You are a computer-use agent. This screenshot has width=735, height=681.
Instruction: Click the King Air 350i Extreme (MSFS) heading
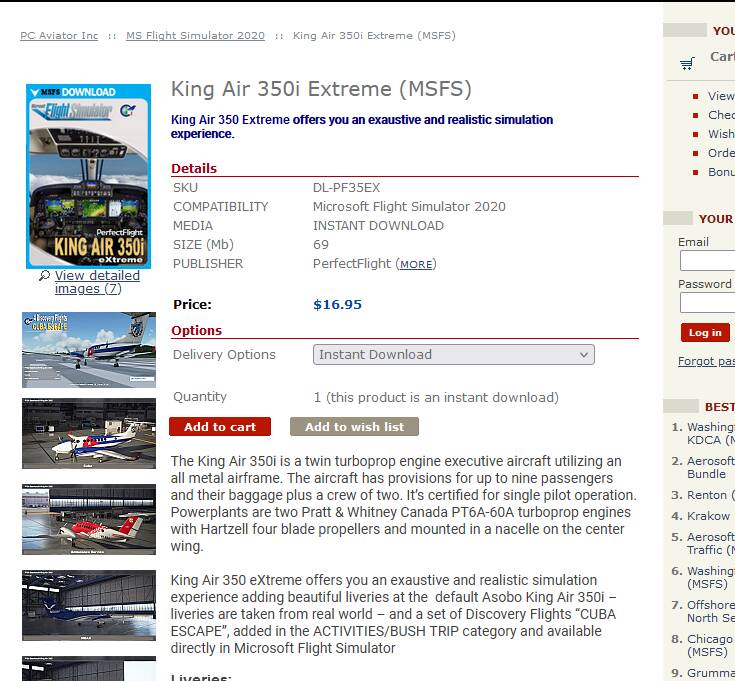click(321, 89)
